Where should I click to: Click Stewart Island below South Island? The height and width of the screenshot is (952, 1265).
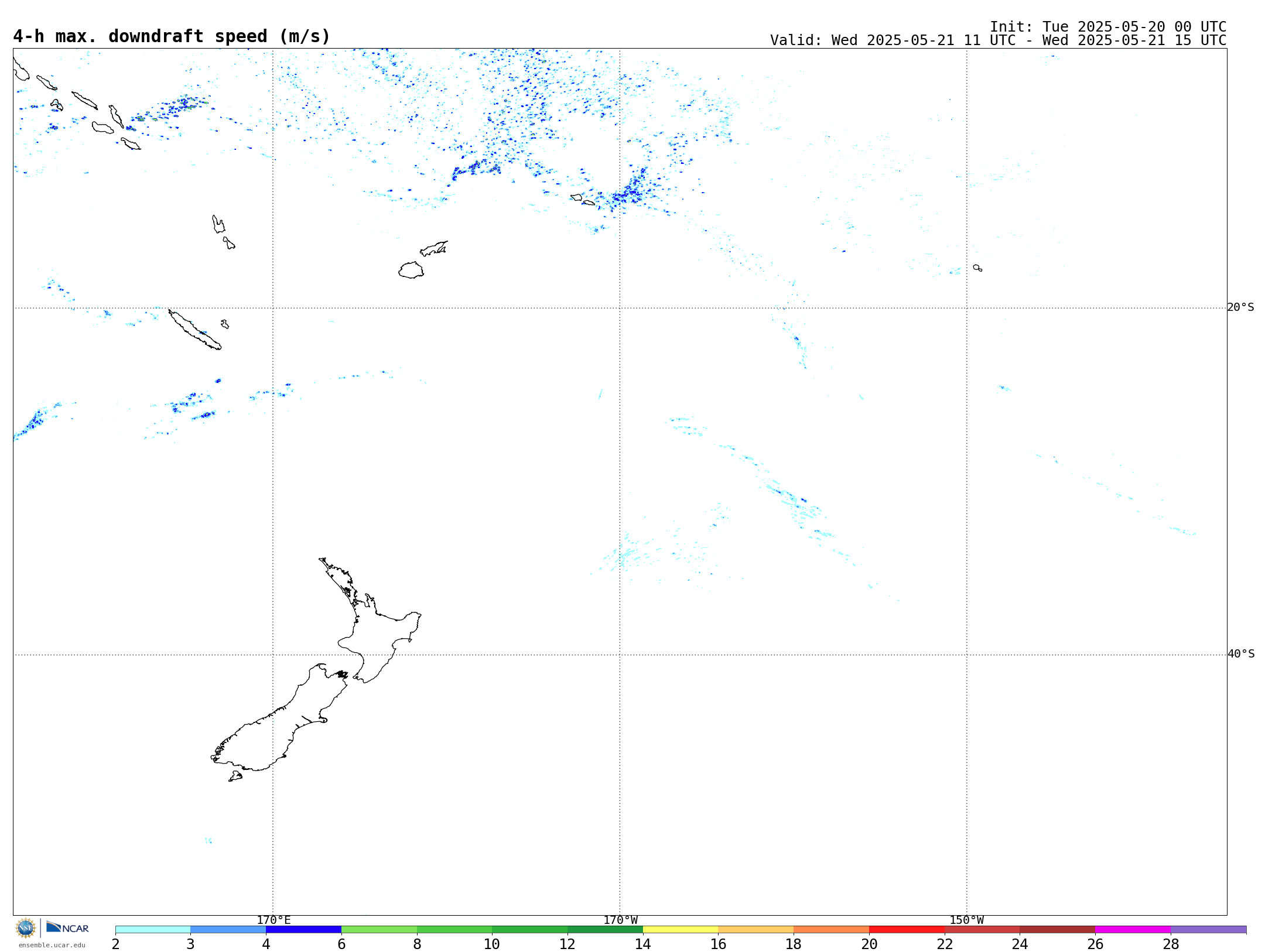[235, 776]
